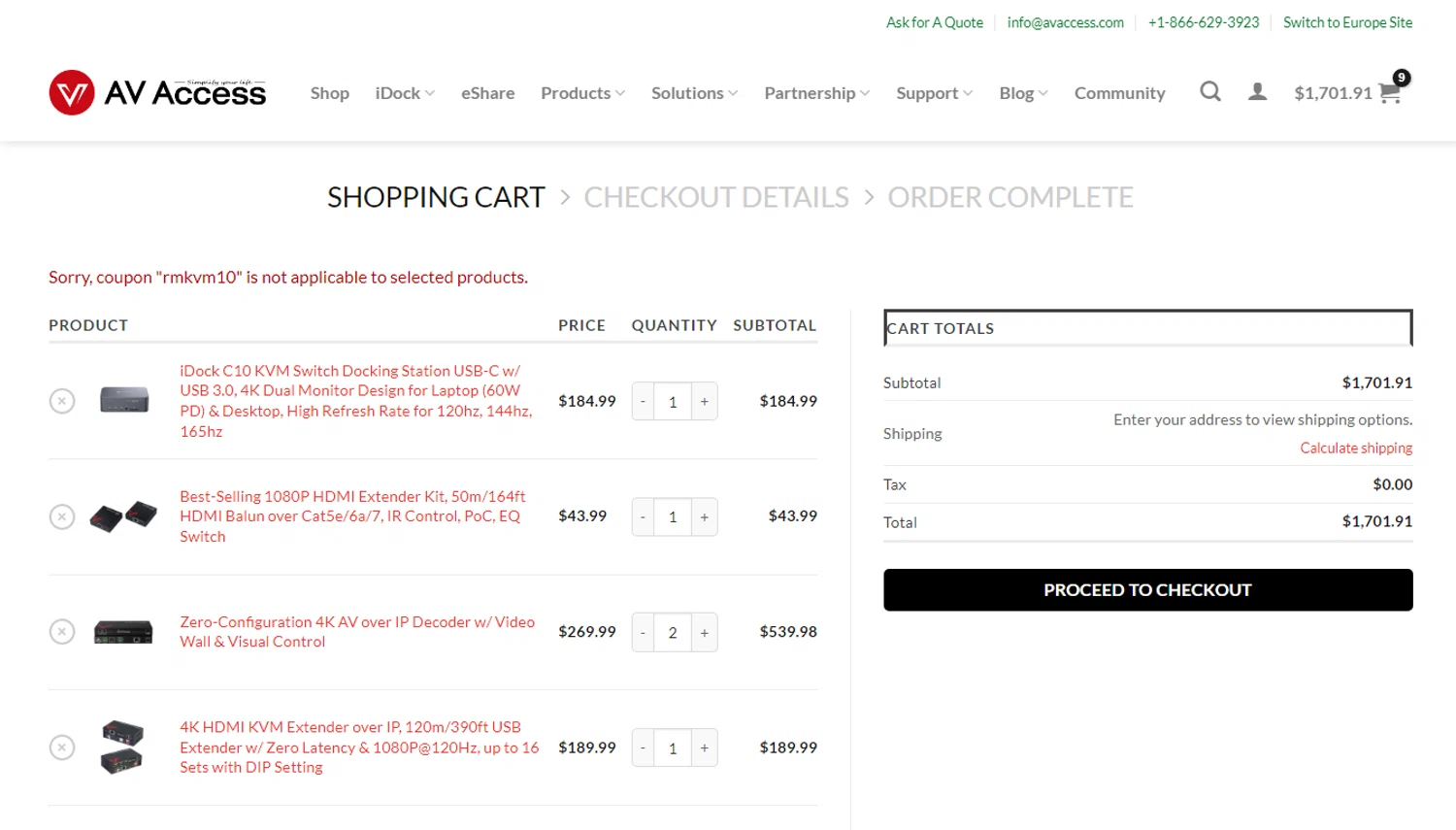The width and height of the screenshot is (1456, 830).
Task: Go to Order Complete step
Action: coord(1010,197)
